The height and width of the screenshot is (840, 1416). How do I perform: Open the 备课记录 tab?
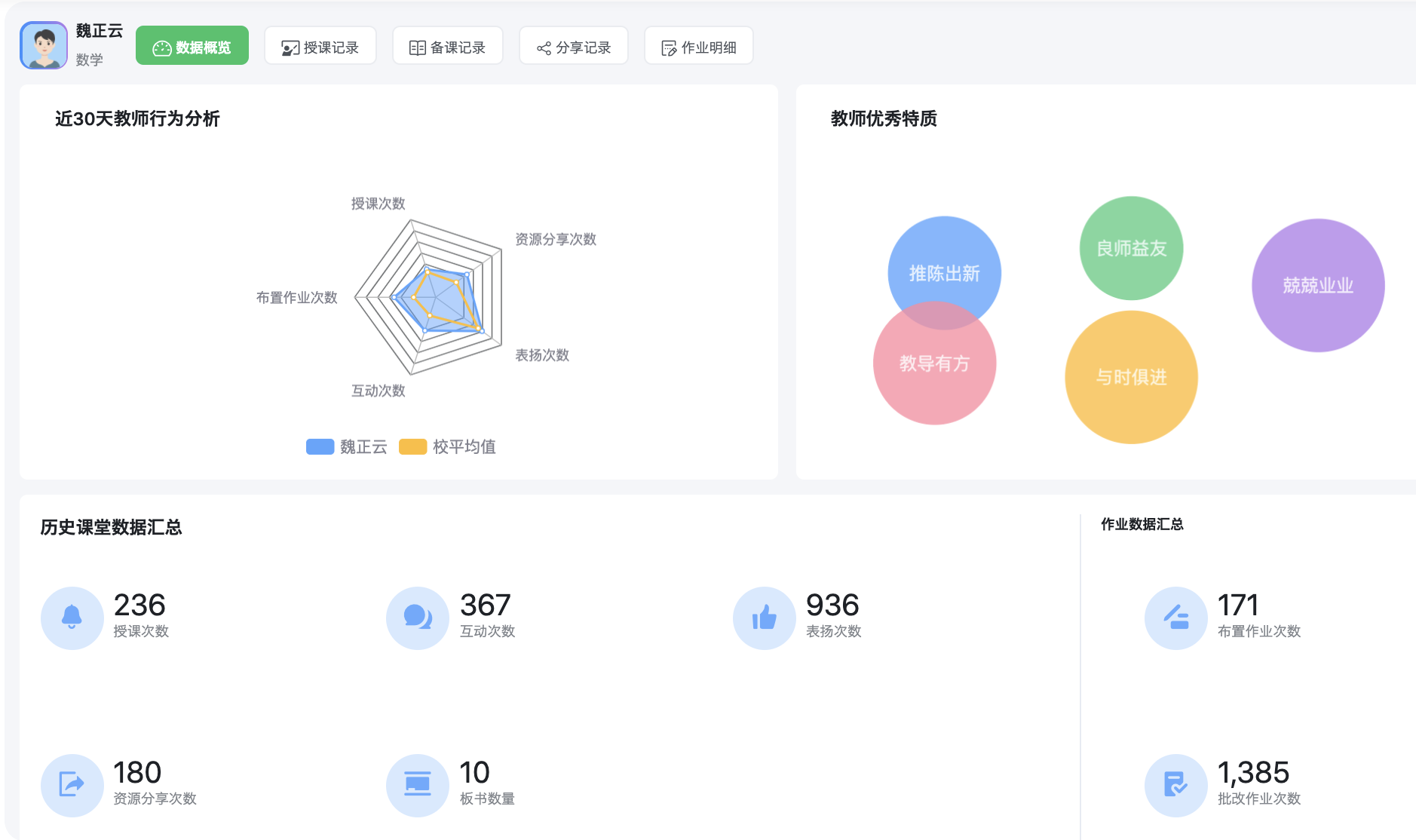pos(447,48)
